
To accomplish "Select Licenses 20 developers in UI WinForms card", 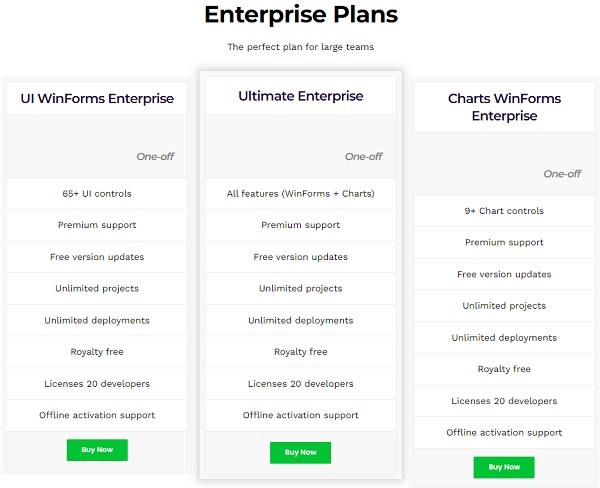I will (x=97, y=383).
